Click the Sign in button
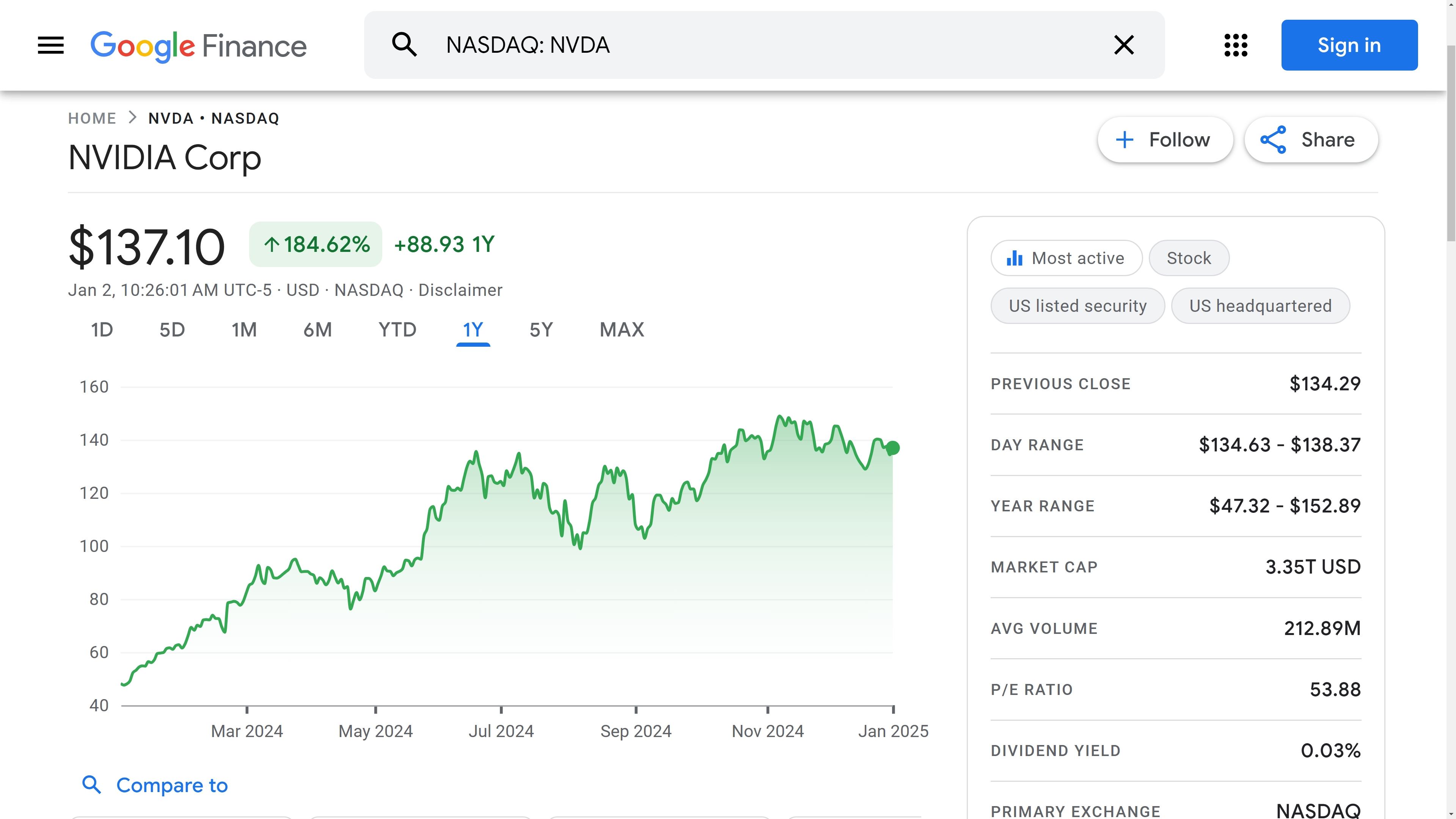Screen dimensions: 1456x819 pos(1350,45)
